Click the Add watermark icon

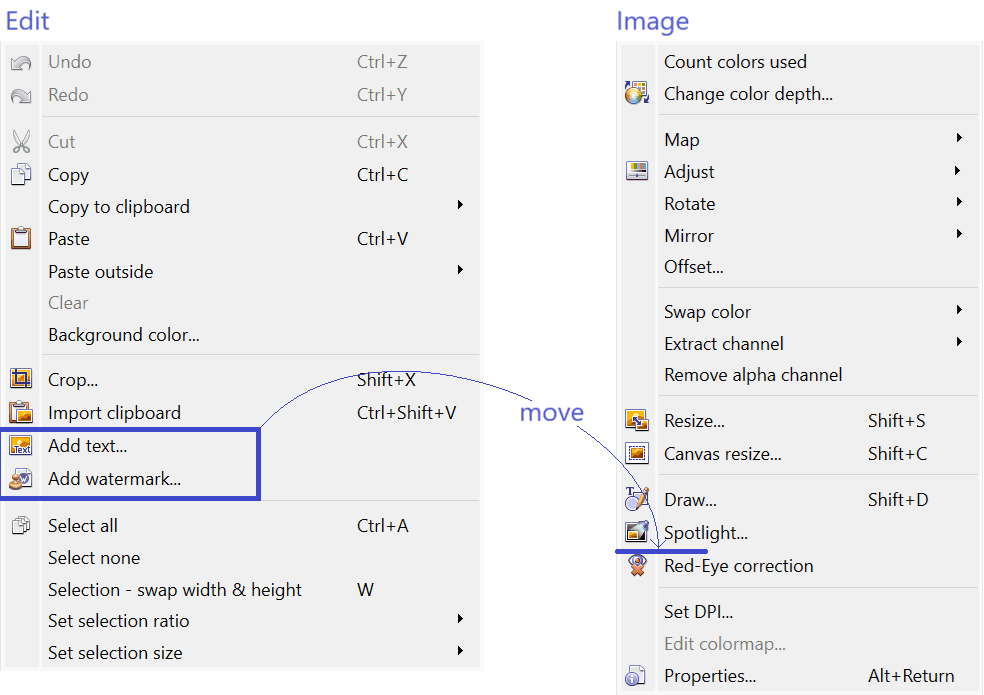point(21,479)
